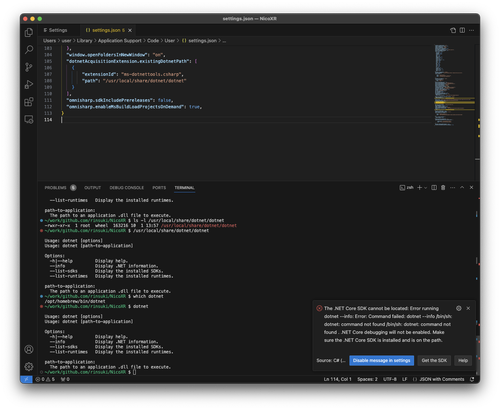Viewport: 500px width, 410px height.
Task: Dismiss the .NET Core SDK error notification
Action: 468,308
